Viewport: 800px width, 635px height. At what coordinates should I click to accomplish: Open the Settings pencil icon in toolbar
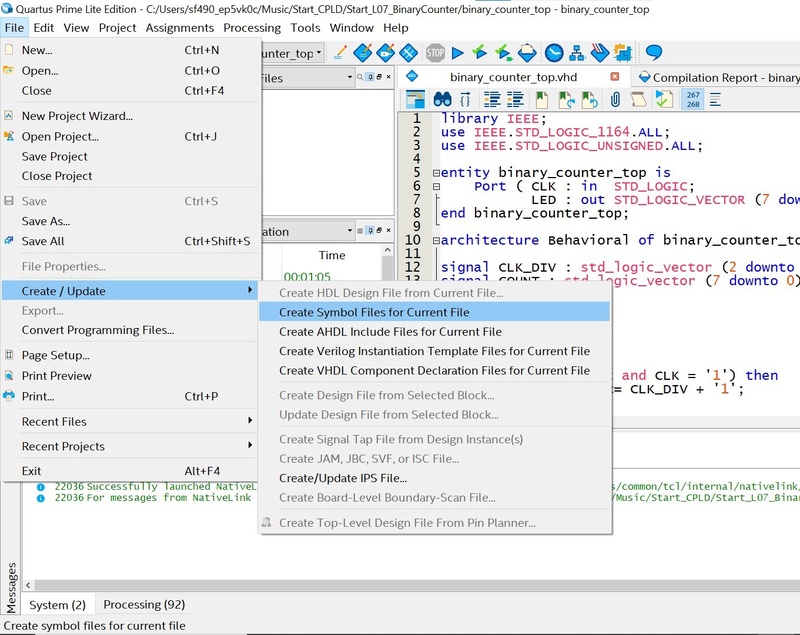point(340,53)
